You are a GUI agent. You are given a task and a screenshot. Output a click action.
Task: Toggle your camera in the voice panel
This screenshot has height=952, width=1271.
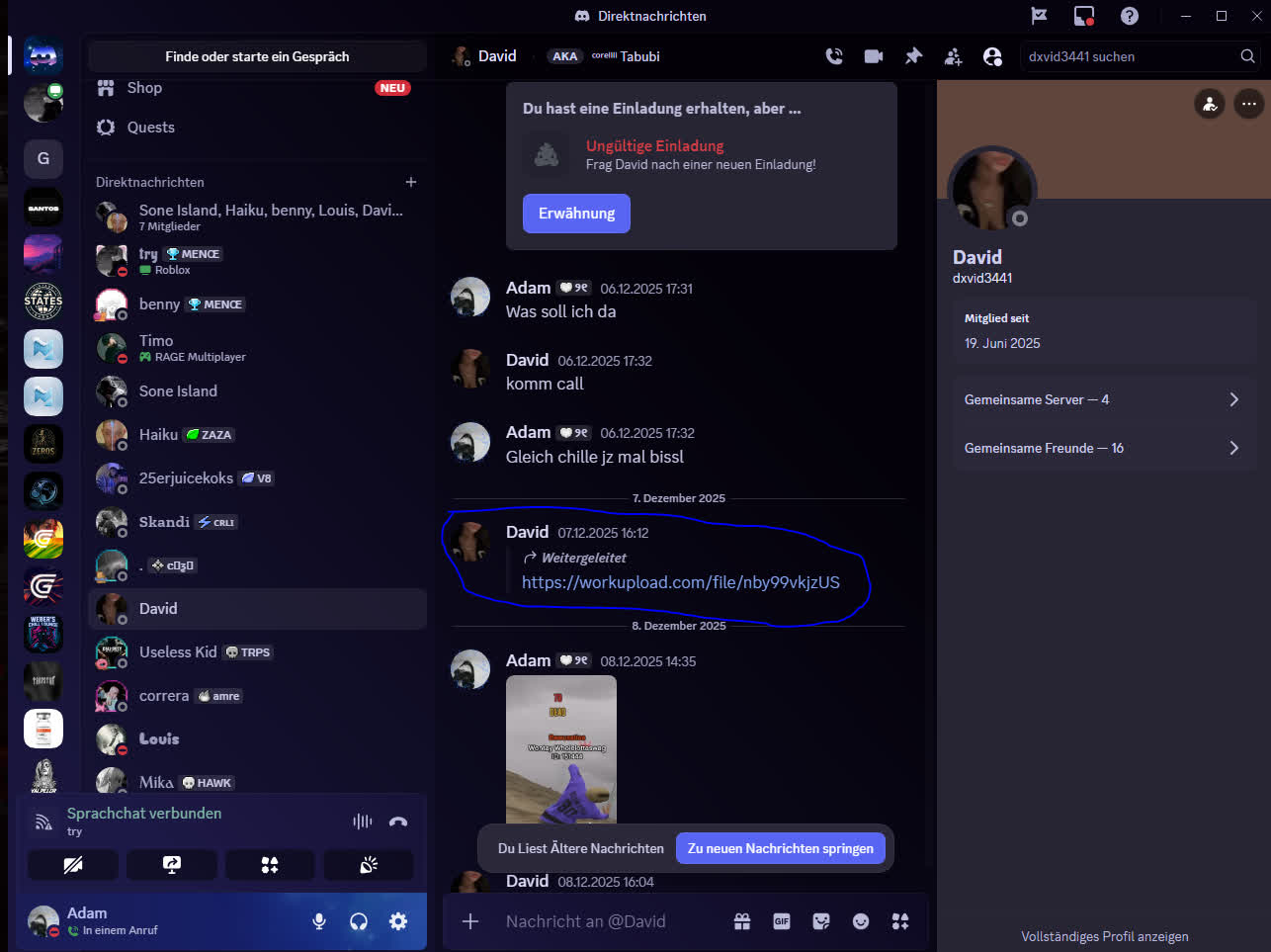pyautogui.click(x=72, y=864)
